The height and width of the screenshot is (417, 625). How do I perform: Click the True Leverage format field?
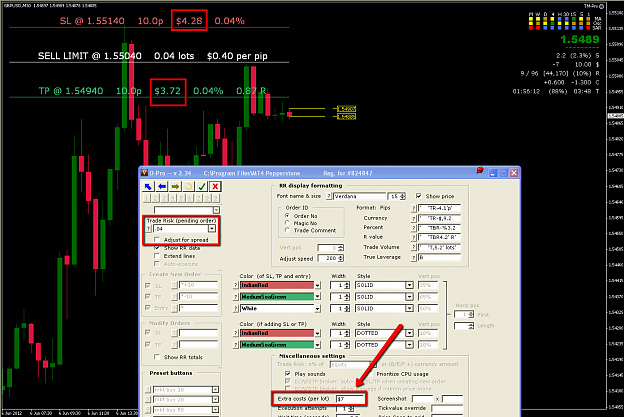click(x=439, y=258)
